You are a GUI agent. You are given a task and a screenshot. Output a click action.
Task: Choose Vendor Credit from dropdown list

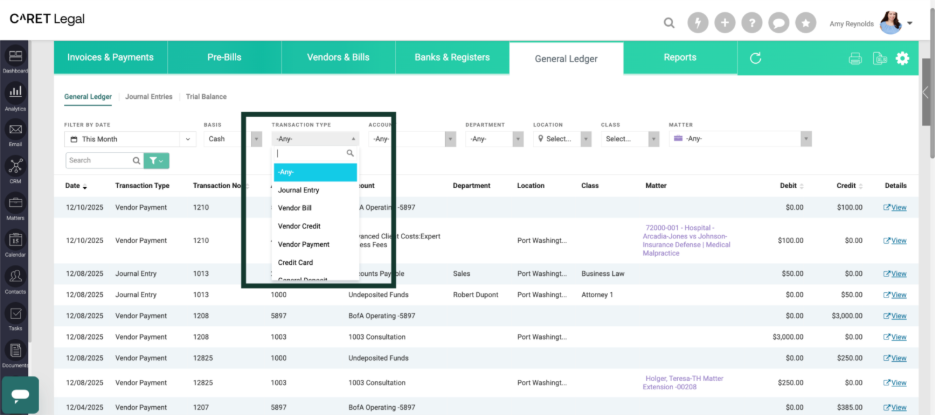(315, 226)
